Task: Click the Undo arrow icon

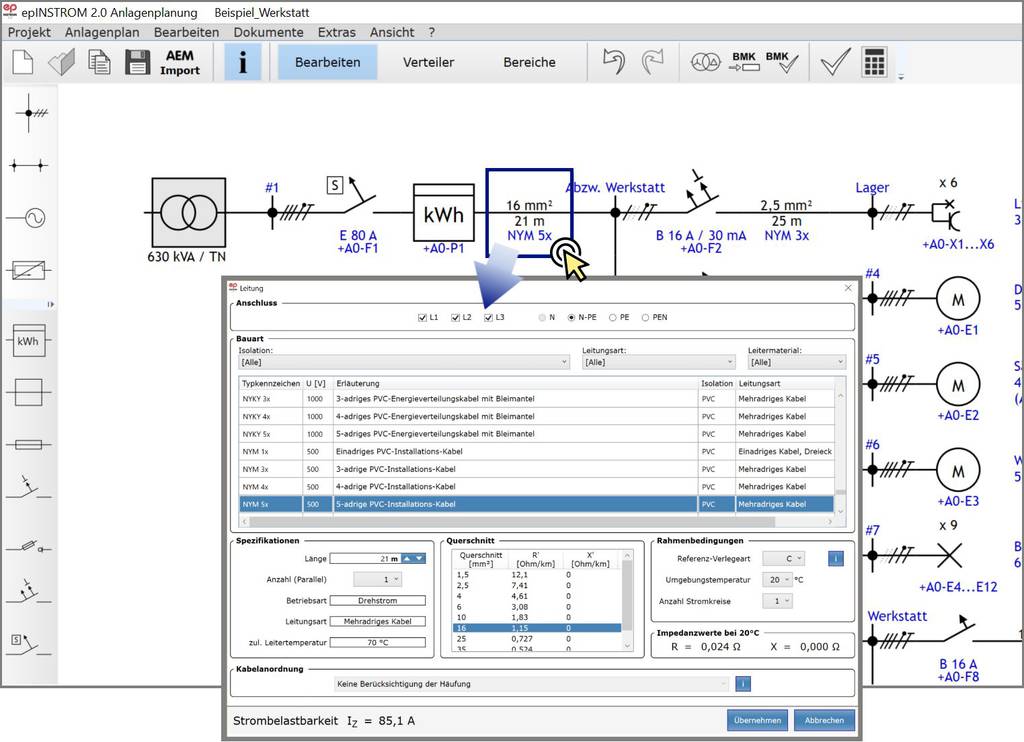Action: (613, 62)
